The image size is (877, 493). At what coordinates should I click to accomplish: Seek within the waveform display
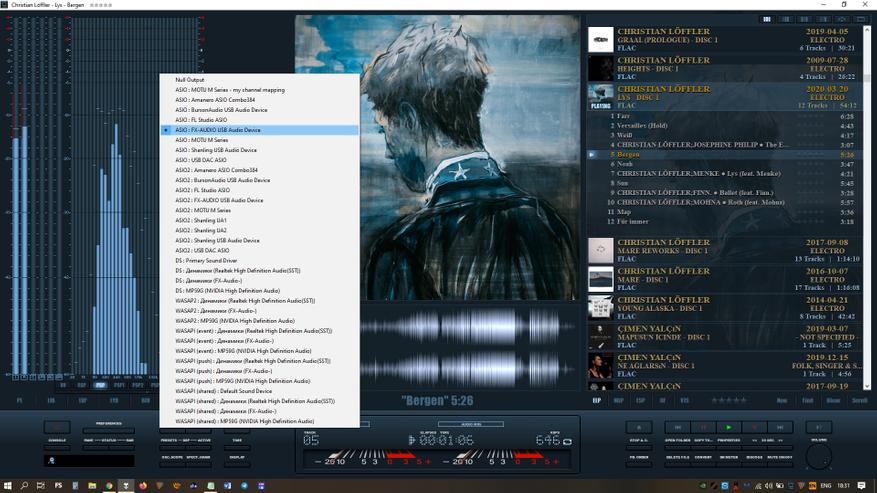coord(468,347)
